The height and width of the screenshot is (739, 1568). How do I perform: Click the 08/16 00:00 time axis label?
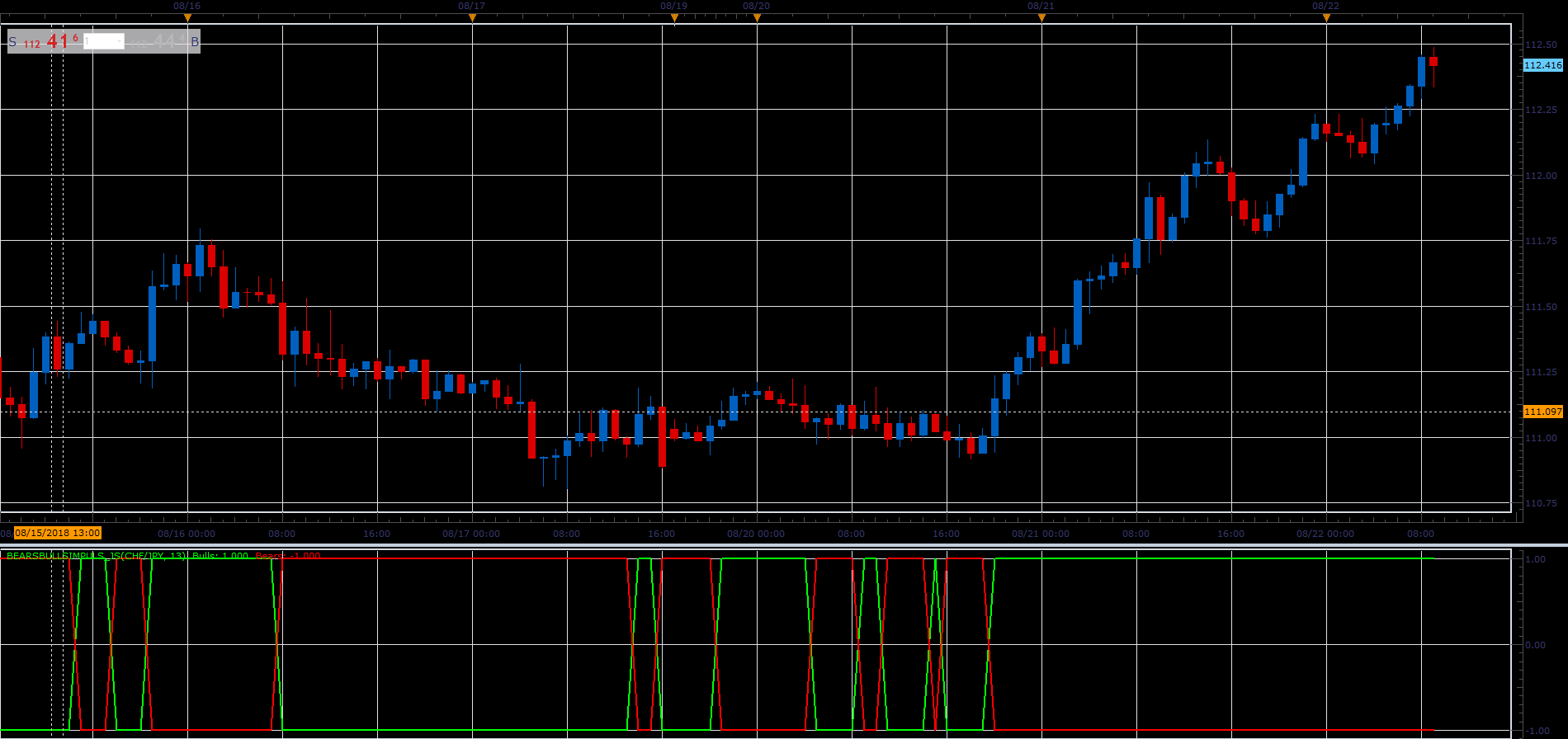coord(187,534)
